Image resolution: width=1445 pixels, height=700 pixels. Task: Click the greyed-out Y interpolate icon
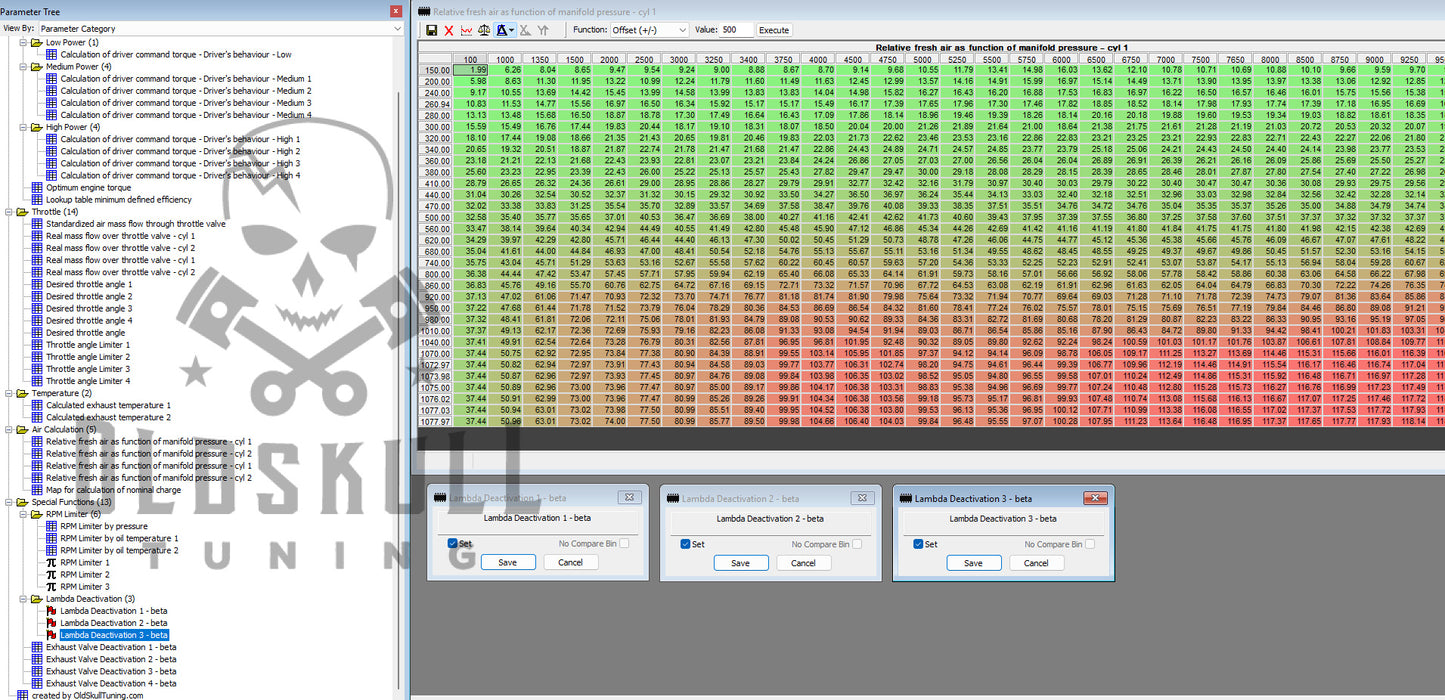pyautogui.click(x=543, y=30)
